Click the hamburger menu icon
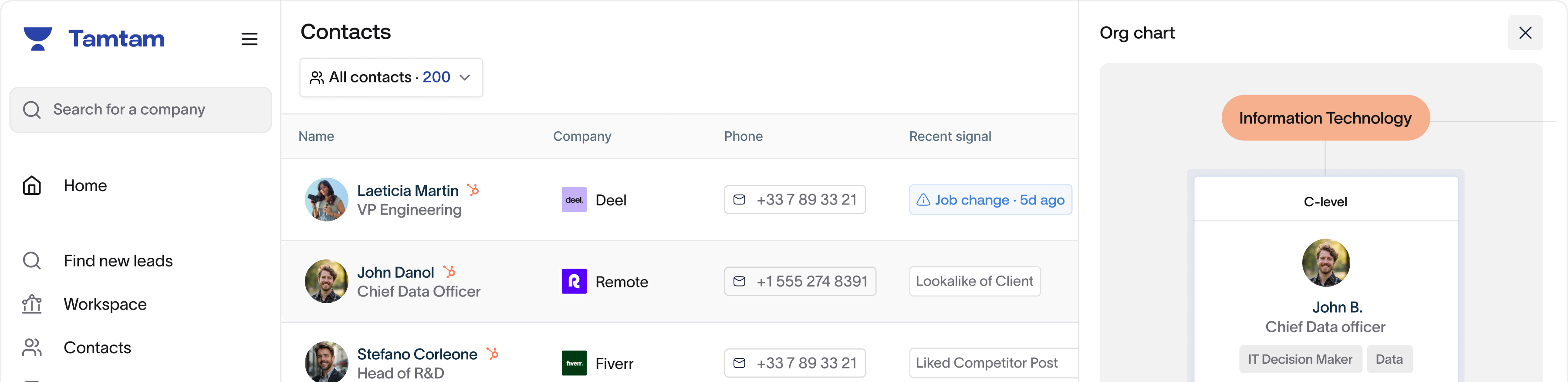The image size is (1568, 382). 249,39
